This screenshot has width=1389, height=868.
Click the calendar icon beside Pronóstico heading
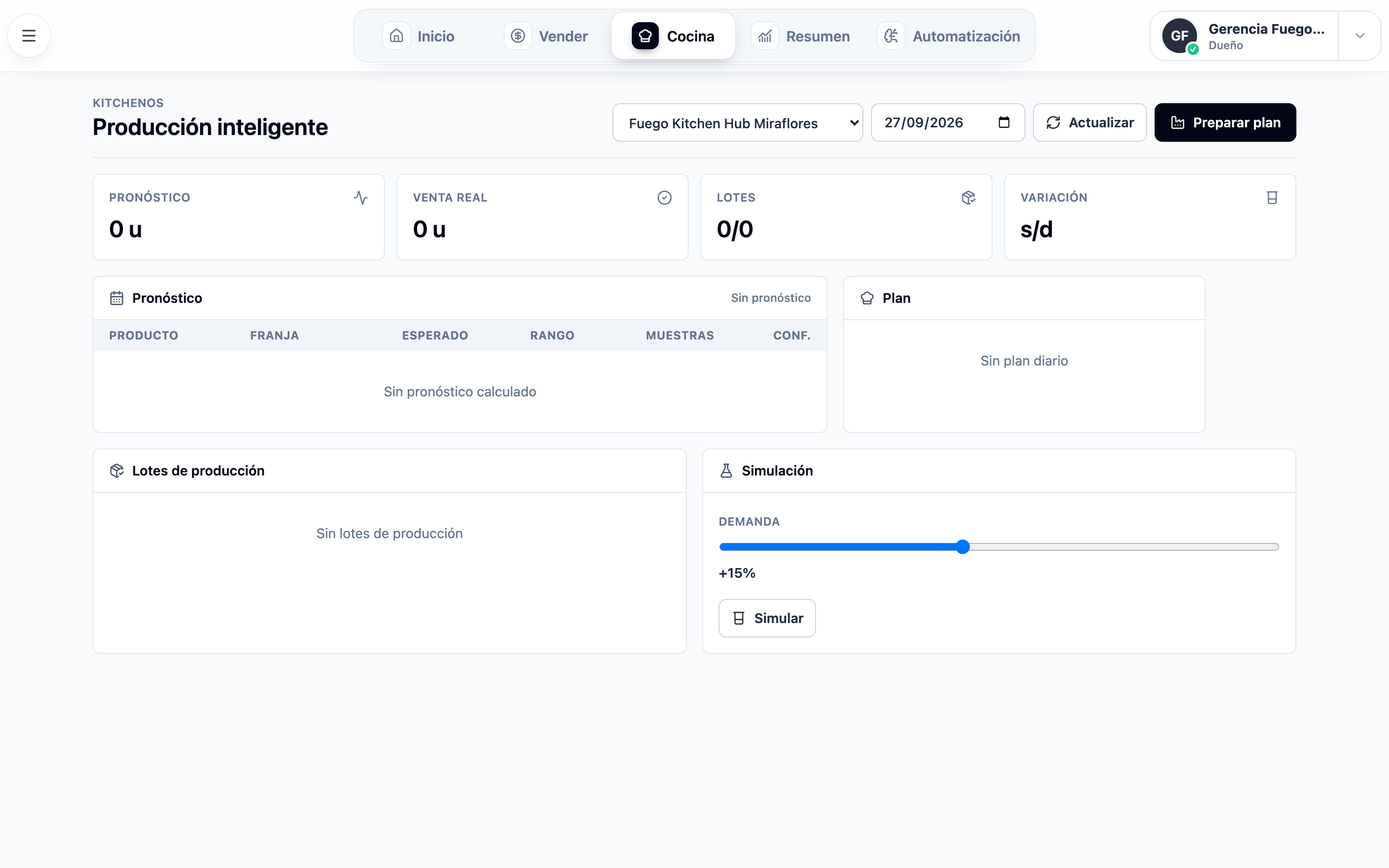117,298
